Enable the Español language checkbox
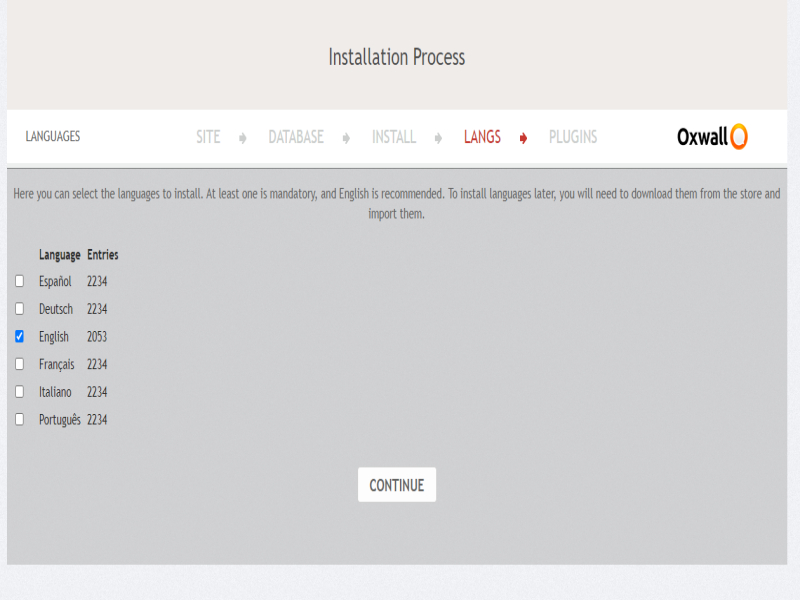The height and width of the screenshot is (600, 800). [19, 281]
